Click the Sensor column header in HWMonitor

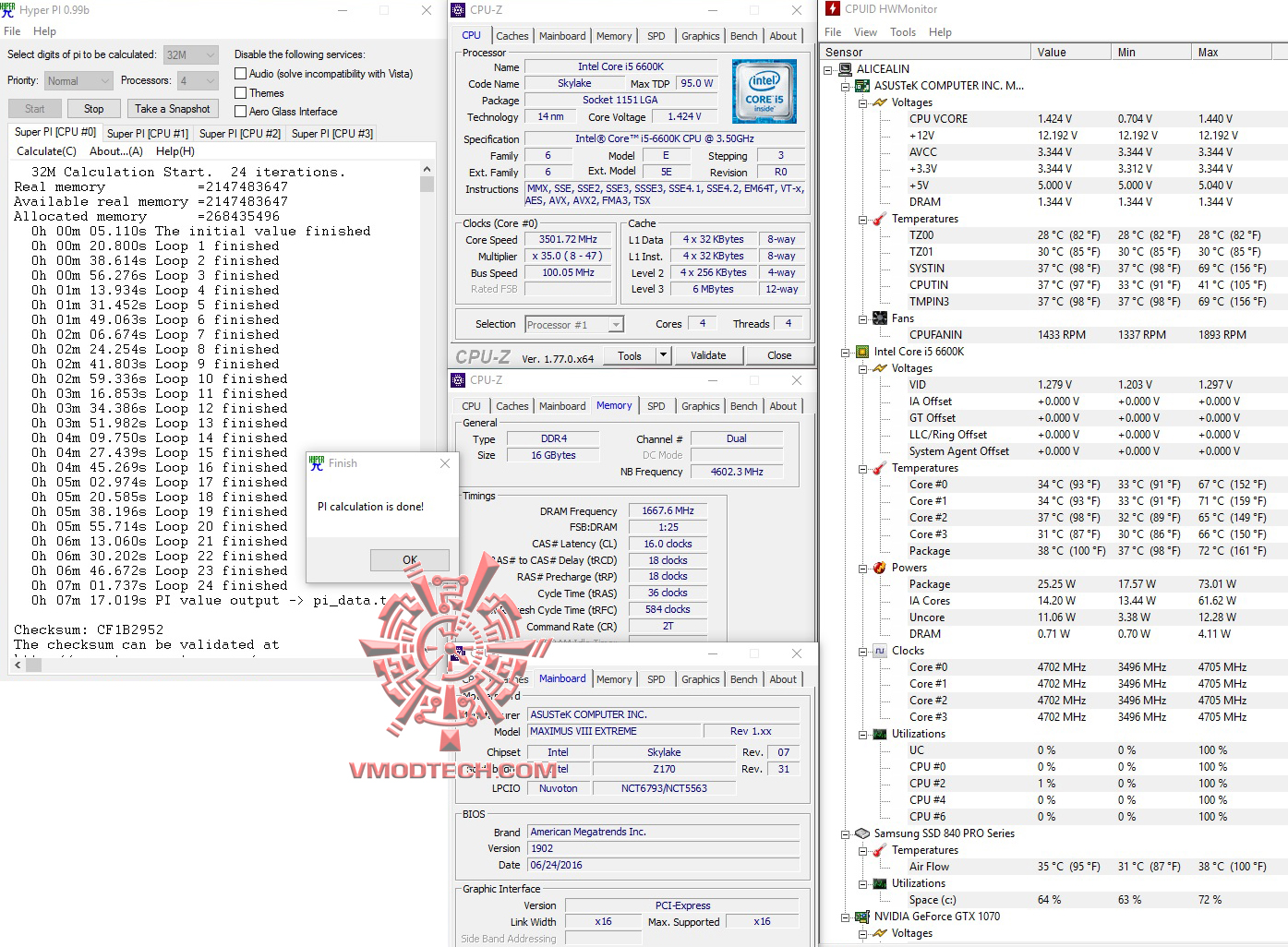[926, 53]
